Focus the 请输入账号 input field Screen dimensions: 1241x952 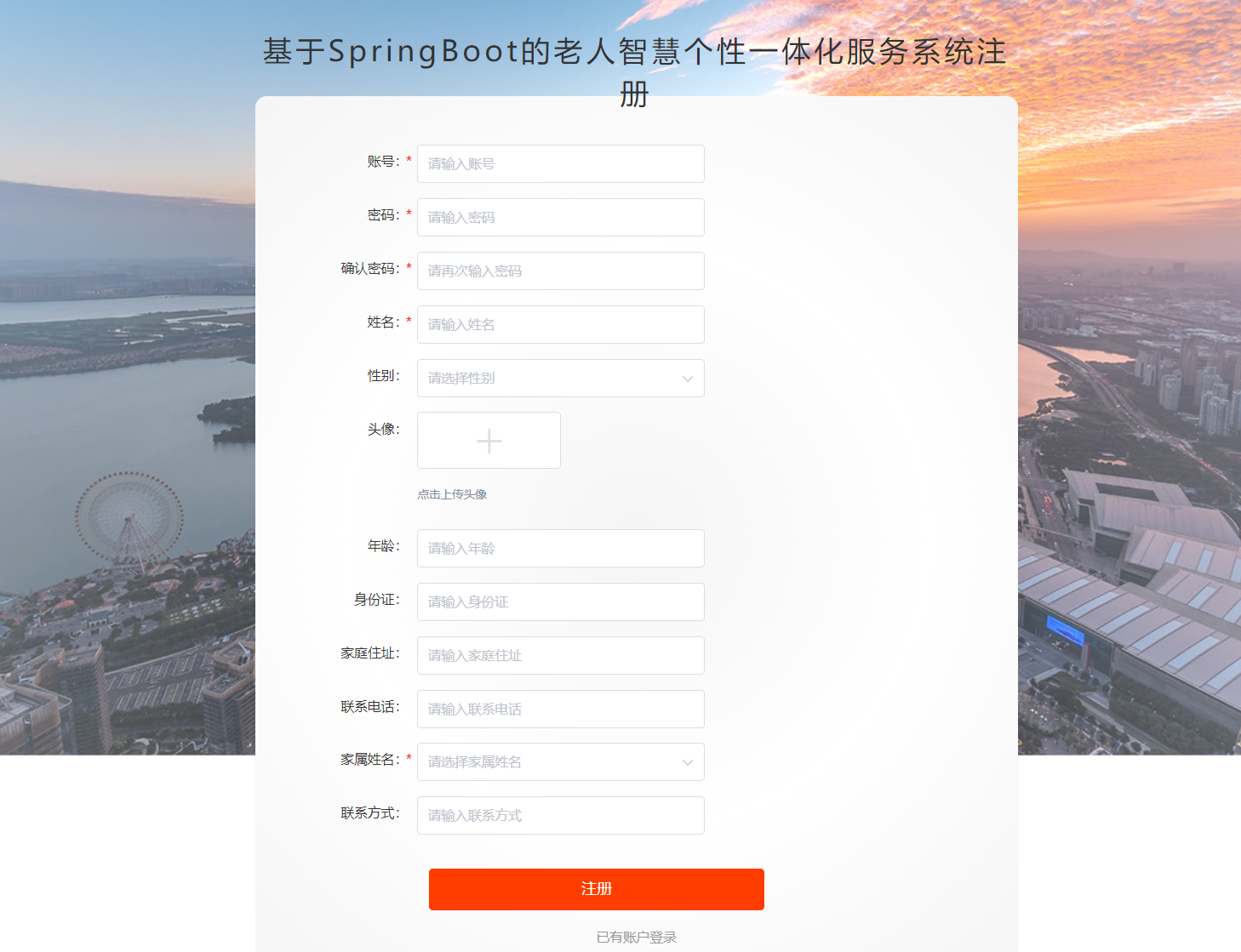point(560,164)
